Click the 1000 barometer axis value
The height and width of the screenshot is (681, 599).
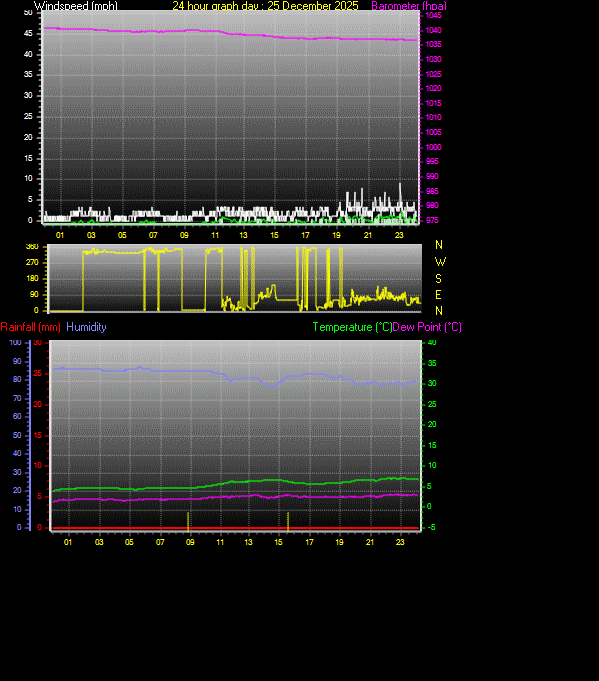[x=433, y=147]
